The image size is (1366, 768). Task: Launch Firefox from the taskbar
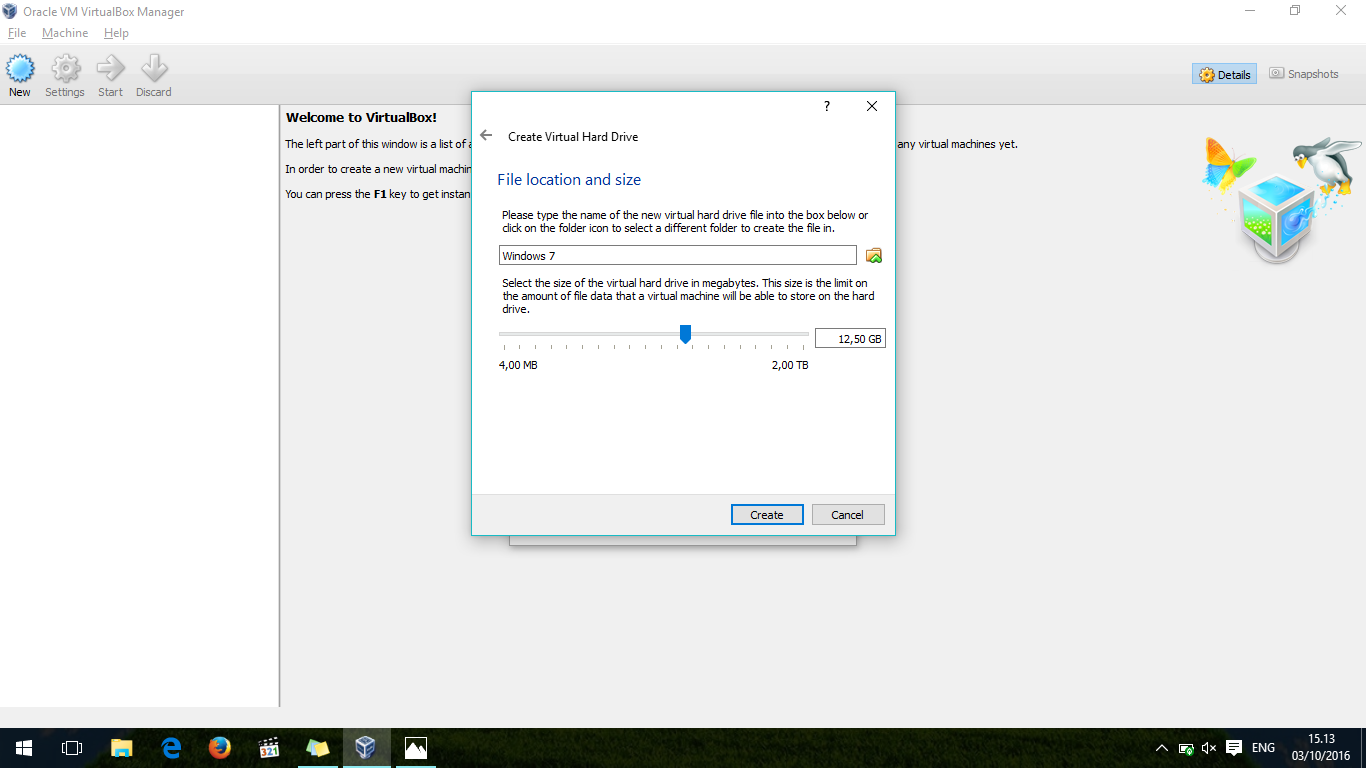point(219,748)
